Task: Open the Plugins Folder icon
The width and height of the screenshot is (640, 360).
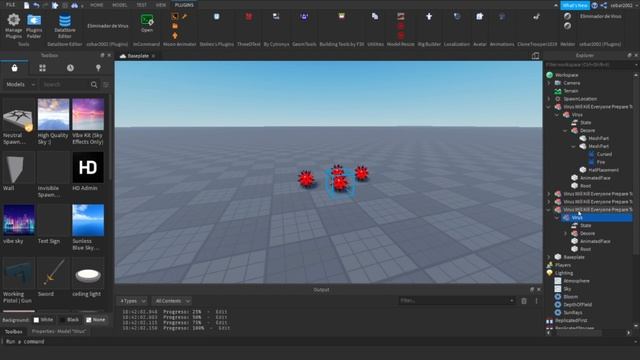Action: [34, 20]
